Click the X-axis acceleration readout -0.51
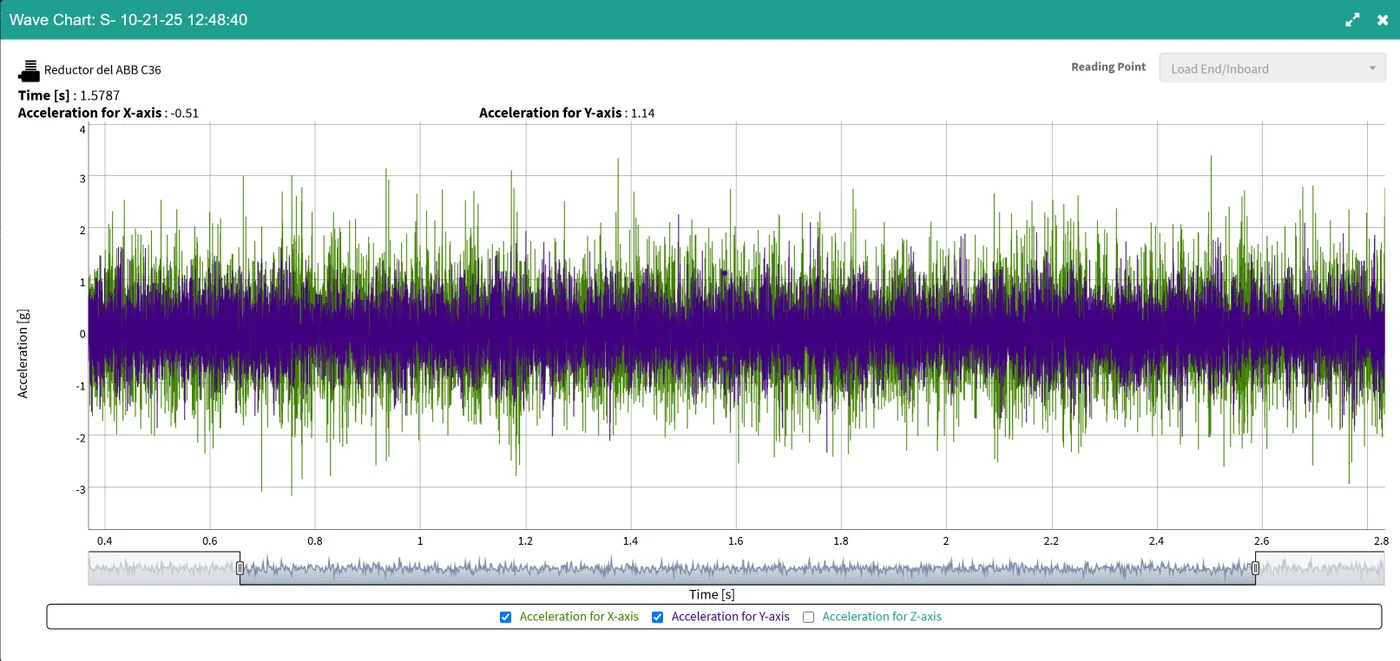This screenshot has width=1400, height=661. 185,113
